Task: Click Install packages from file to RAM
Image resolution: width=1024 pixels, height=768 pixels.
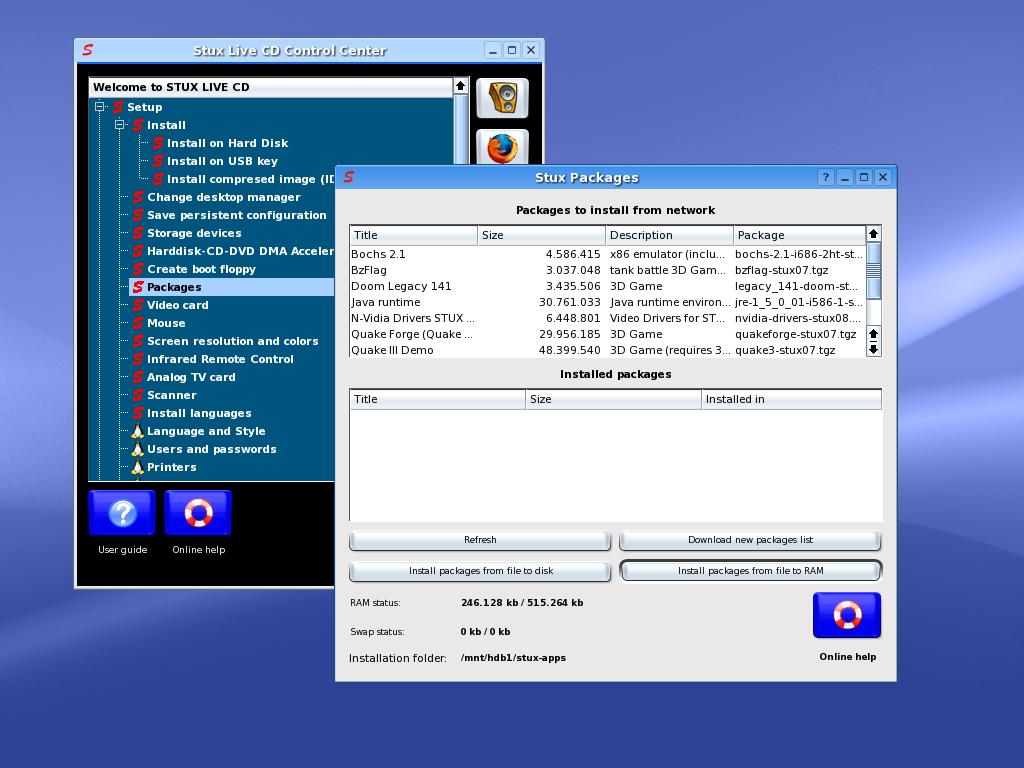Action: (750, 571)
